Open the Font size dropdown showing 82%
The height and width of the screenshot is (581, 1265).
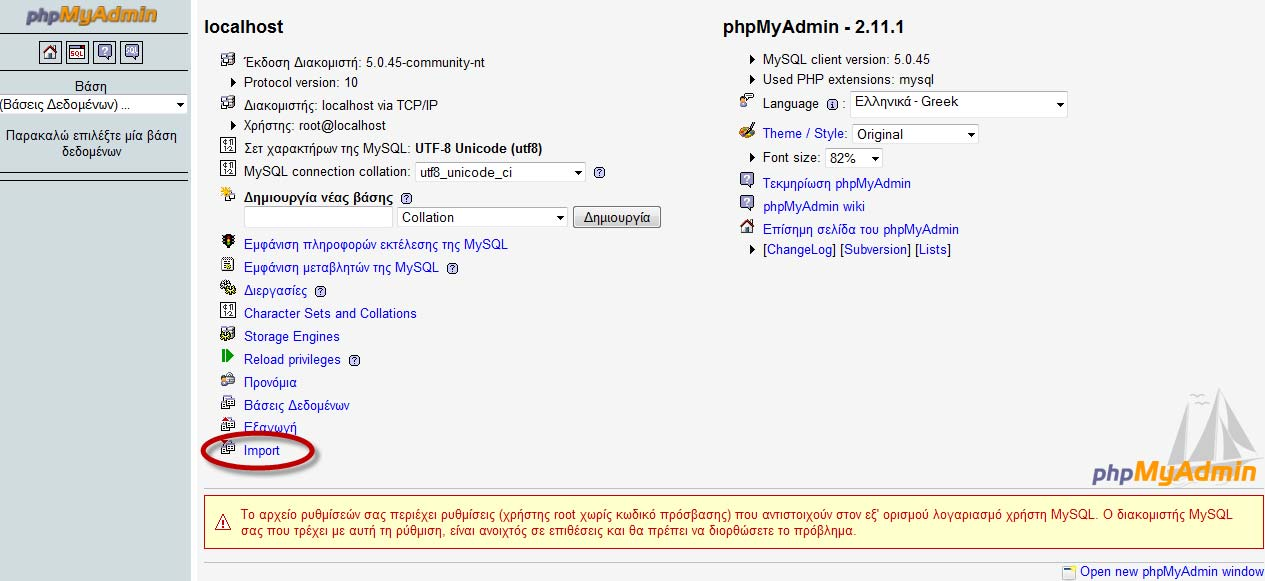(x=854, y=158)
